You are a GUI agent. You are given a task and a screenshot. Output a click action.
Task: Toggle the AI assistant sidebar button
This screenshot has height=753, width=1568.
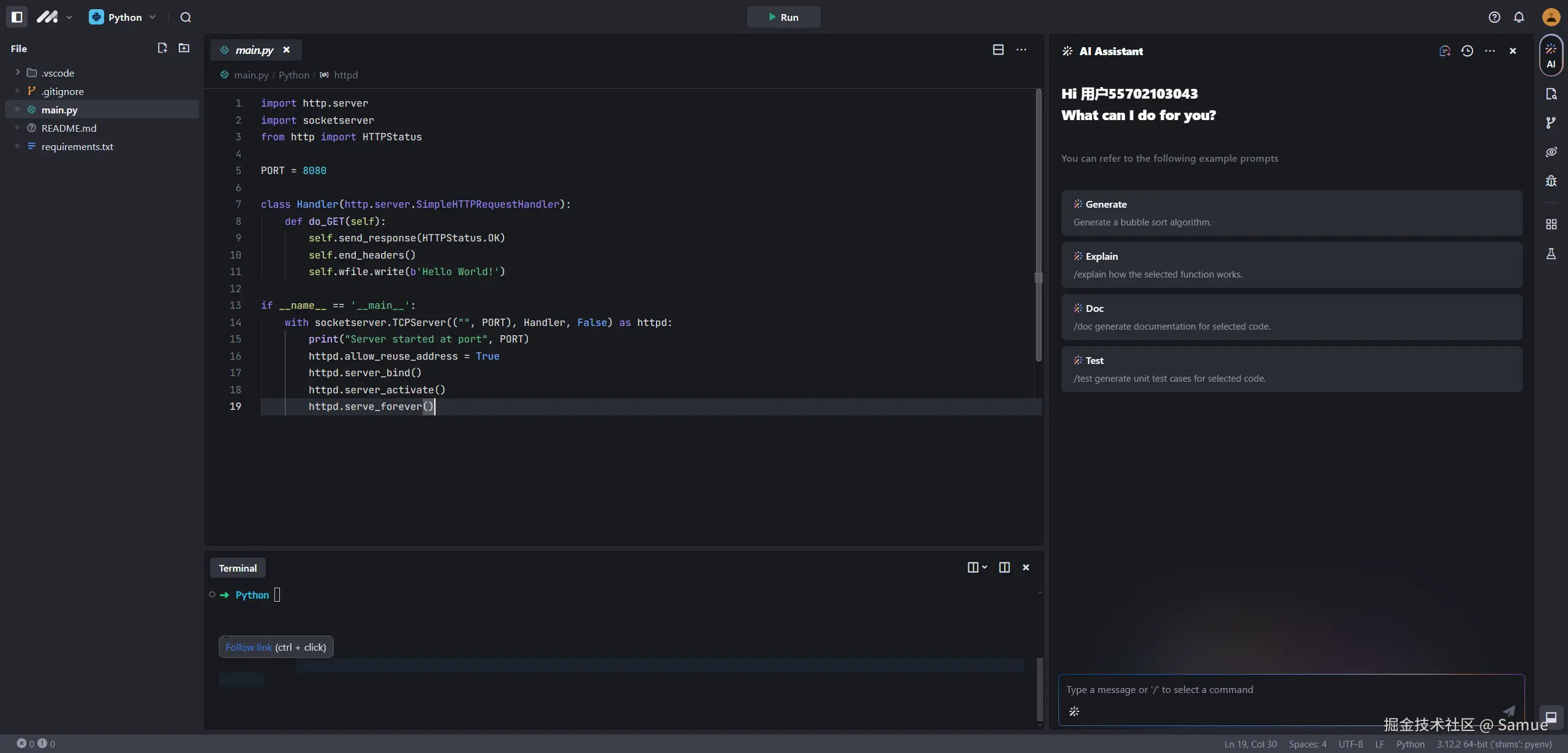point(1551,55)
